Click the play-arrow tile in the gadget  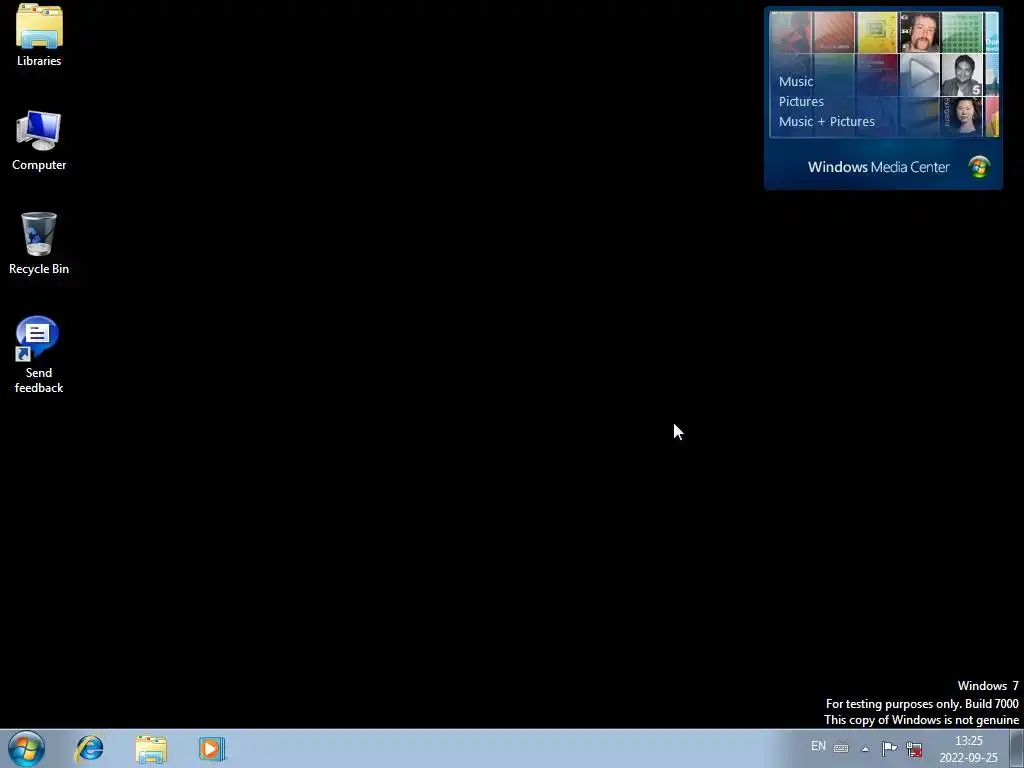(x=920, y=74)
